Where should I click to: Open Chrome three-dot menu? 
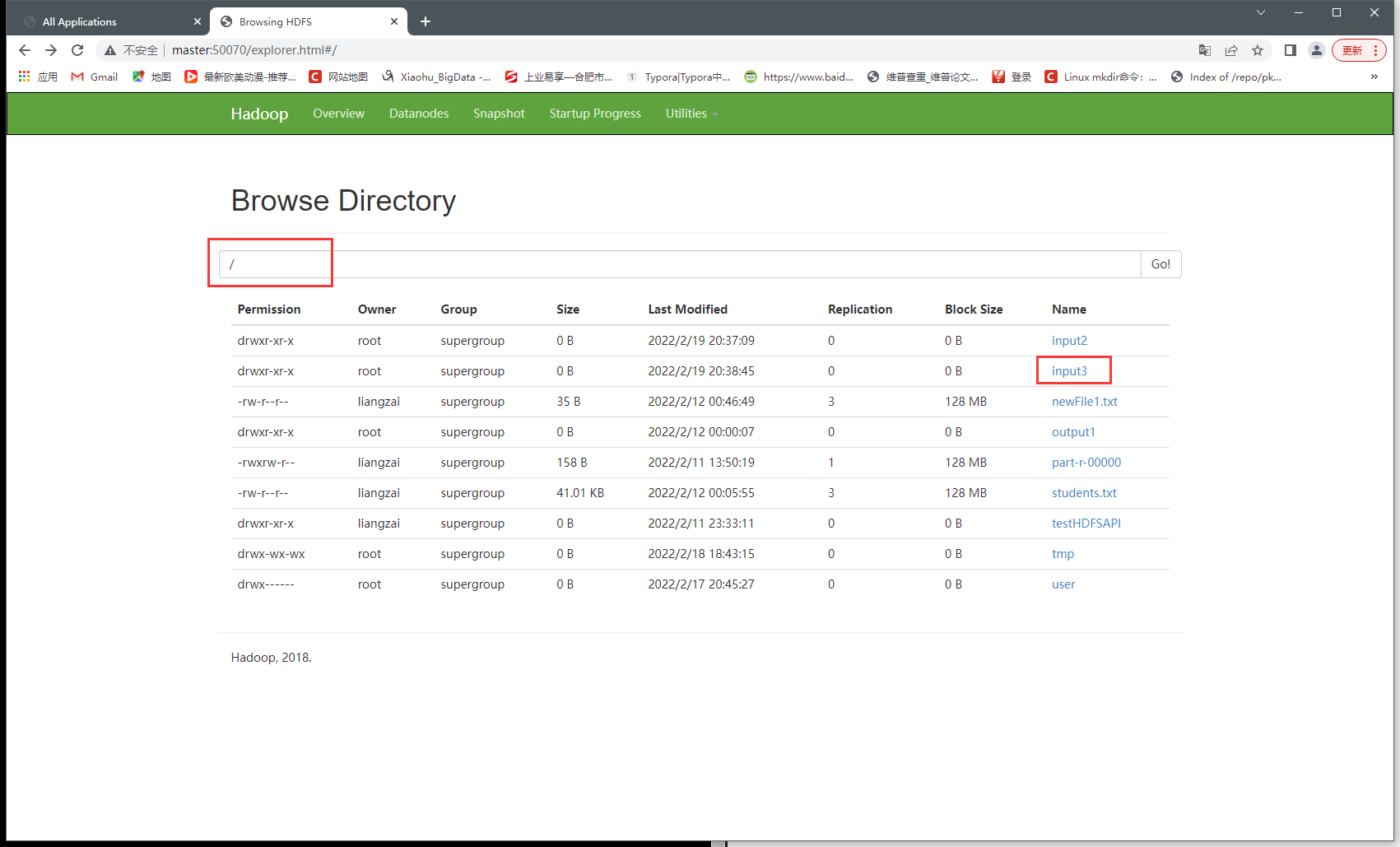1375,50
